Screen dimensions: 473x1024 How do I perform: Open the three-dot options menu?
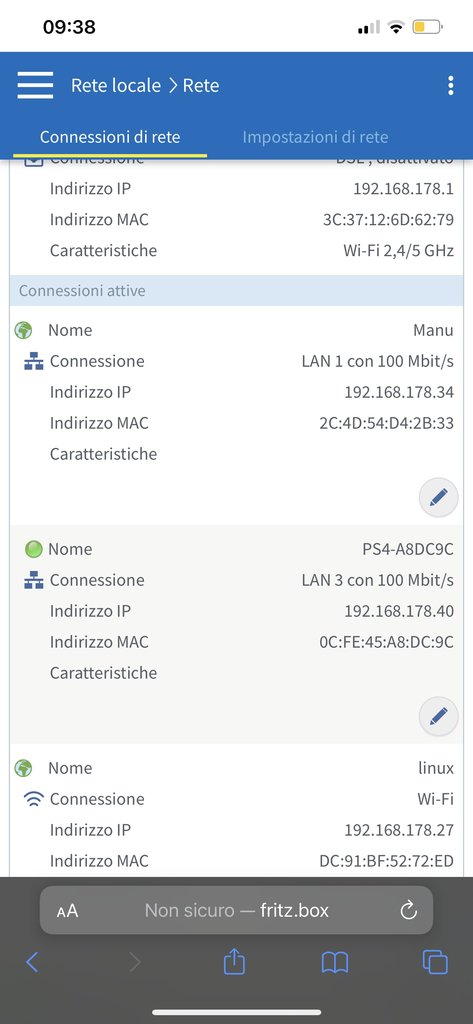pyautogui.click(x=450, y=86)
